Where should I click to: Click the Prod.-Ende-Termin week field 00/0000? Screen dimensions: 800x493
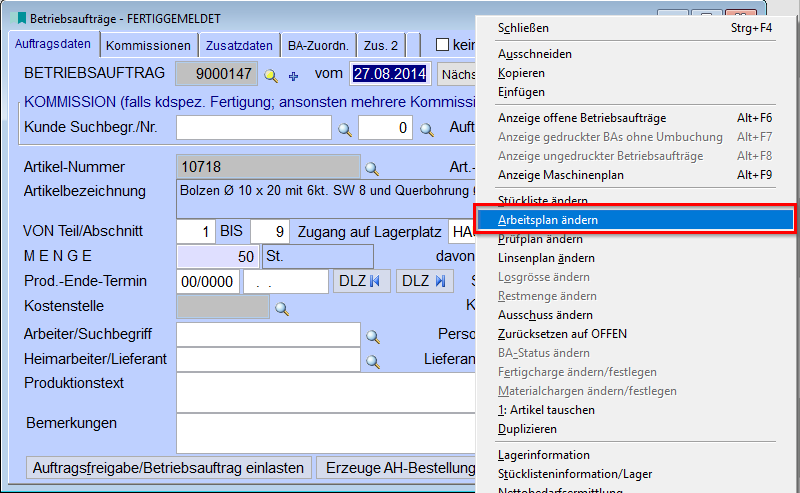(x=208, y=282)
